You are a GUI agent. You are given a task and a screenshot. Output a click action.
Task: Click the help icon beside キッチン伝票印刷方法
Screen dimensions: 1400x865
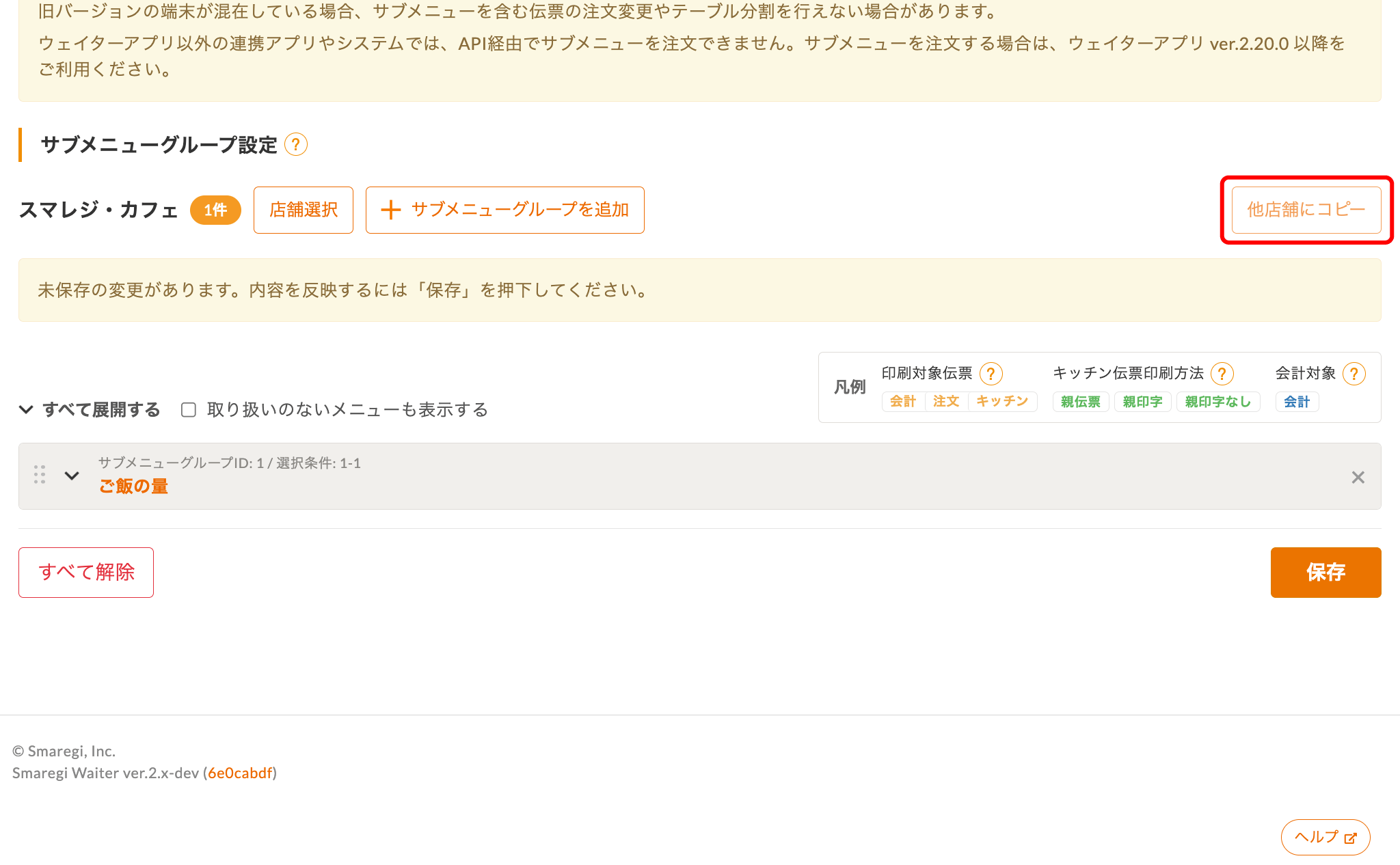1222,374
